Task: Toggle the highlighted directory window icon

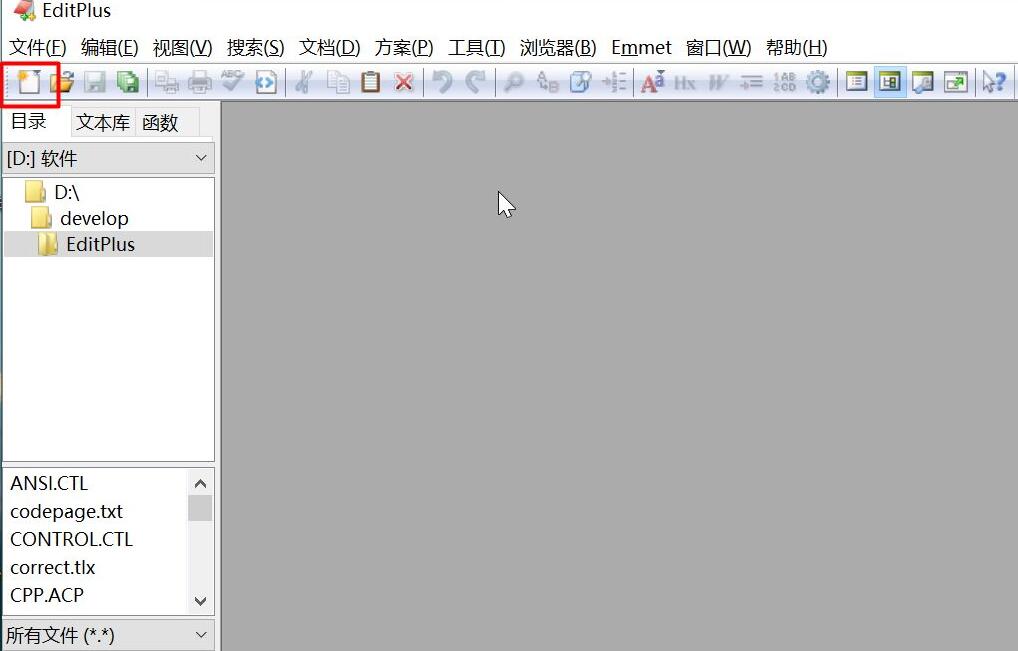Action: coord(889,82)
